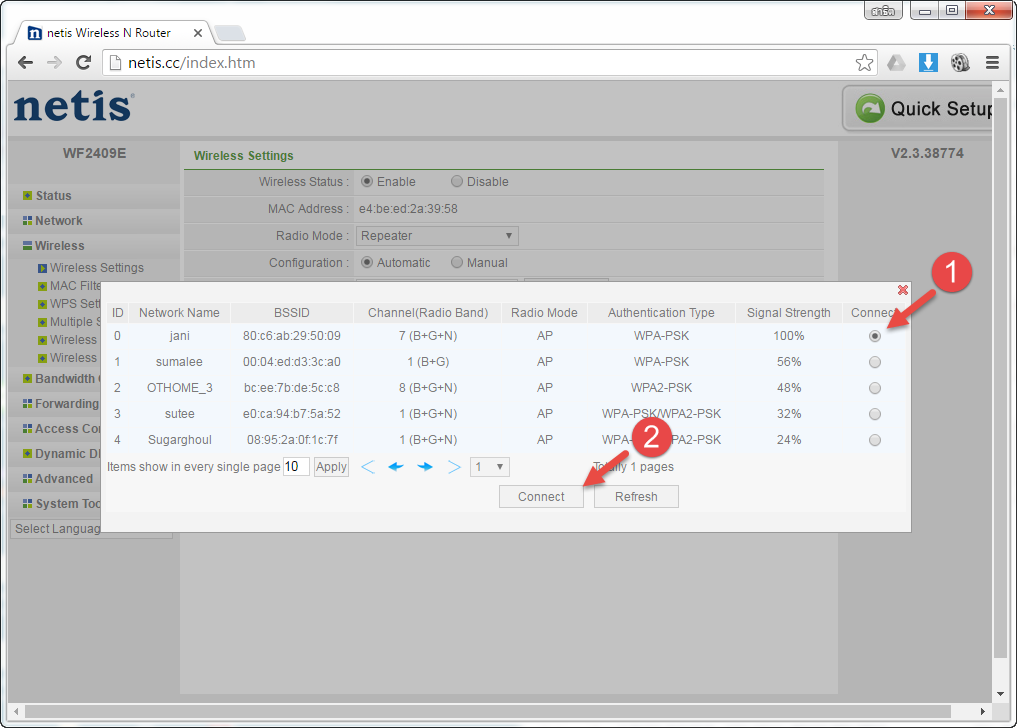Click BSSID 80:c6:ab:29:50:09
Viewport: 1017px width, 728px height.
coord(292,336)
